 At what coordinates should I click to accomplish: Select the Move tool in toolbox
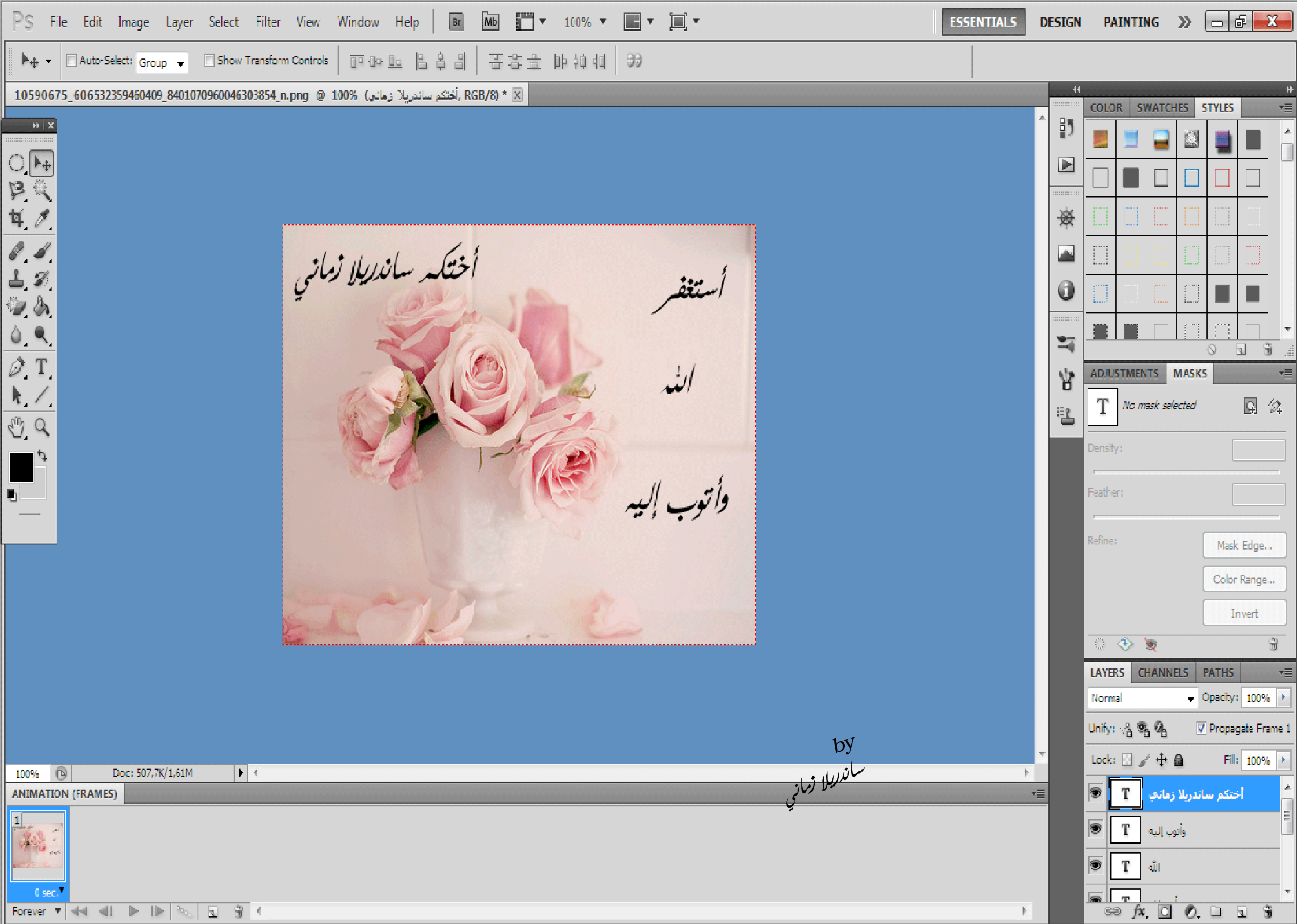click(x=42, y=164)
